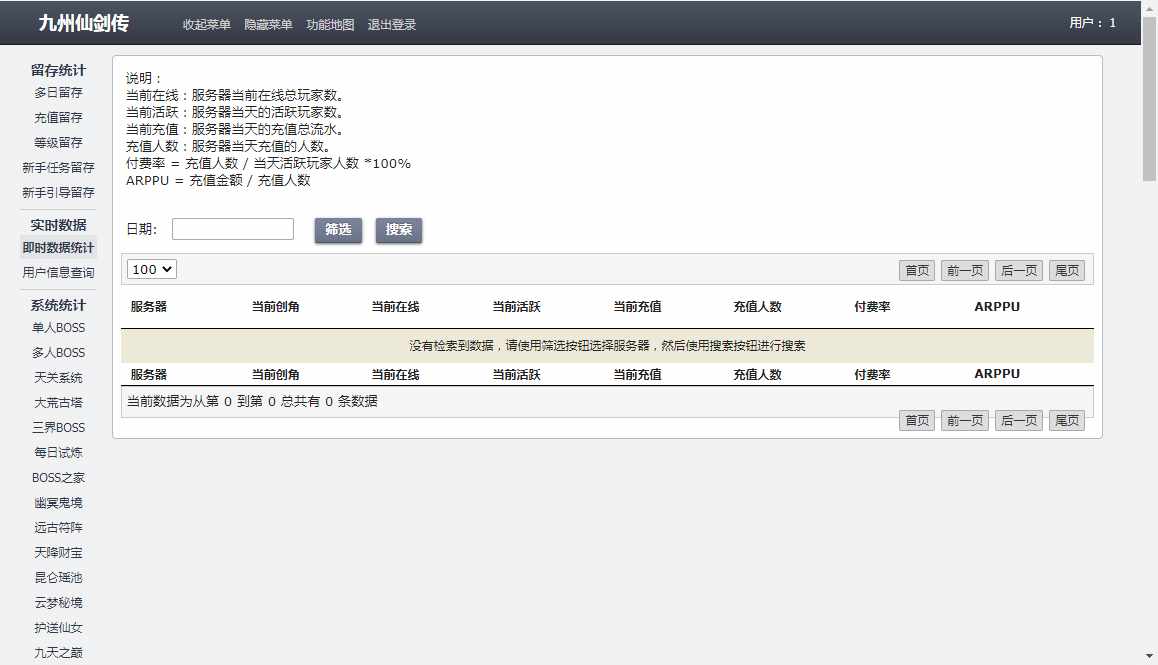1158x665 pixels.
Task: Click the 当前创角 column header in top row
Action: (275, 307)
